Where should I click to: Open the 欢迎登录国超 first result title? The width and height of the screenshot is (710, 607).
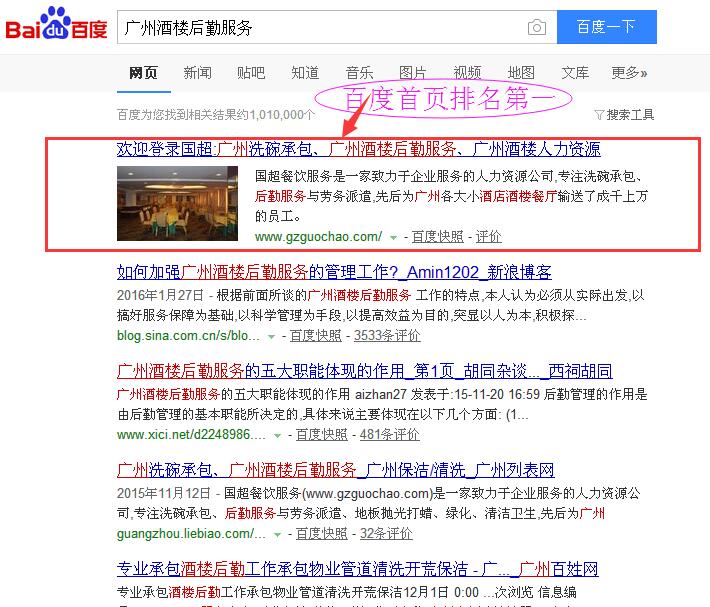tap(359, 149)
